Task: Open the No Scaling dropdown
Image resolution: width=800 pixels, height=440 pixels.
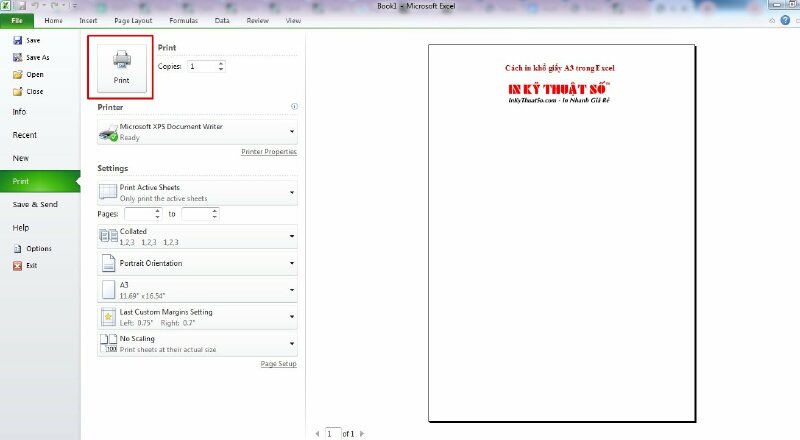Action: (197, 344)
